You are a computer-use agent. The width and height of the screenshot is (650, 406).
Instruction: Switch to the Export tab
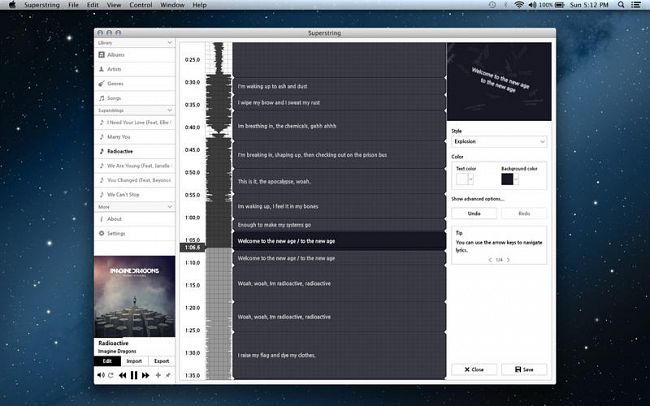(x=161, y=361)
